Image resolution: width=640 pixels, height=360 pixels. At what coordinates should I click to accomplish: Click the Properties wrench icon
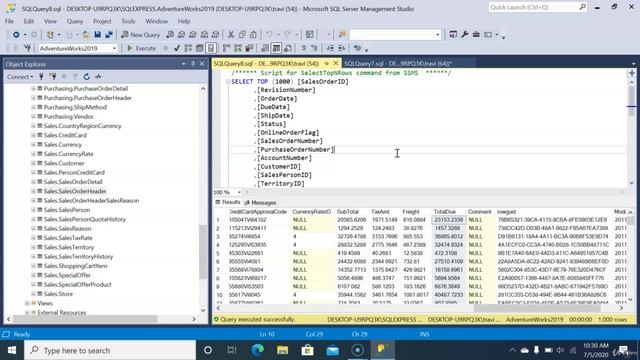coord(464,35)
